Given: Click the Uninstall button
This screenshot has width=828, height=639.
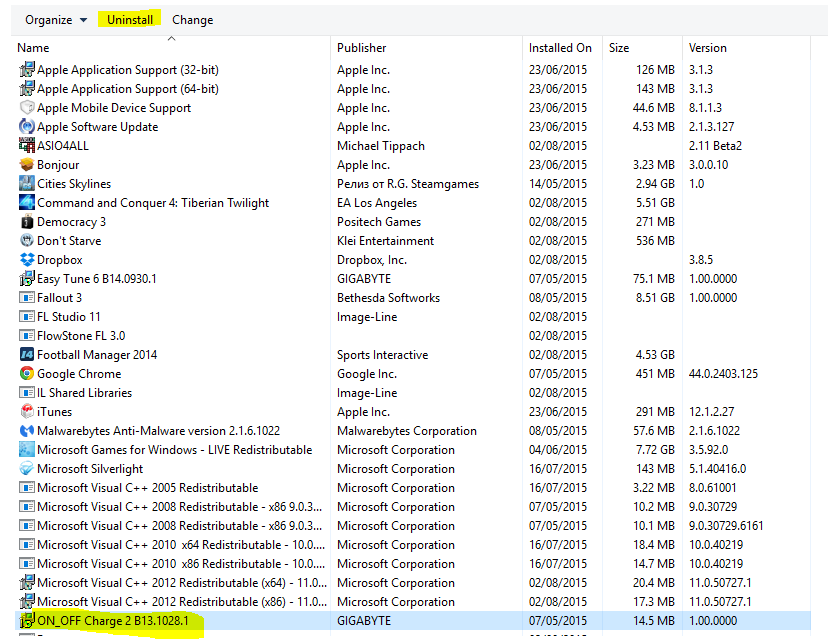Looking at the screenshot, I should coord(130,20).
